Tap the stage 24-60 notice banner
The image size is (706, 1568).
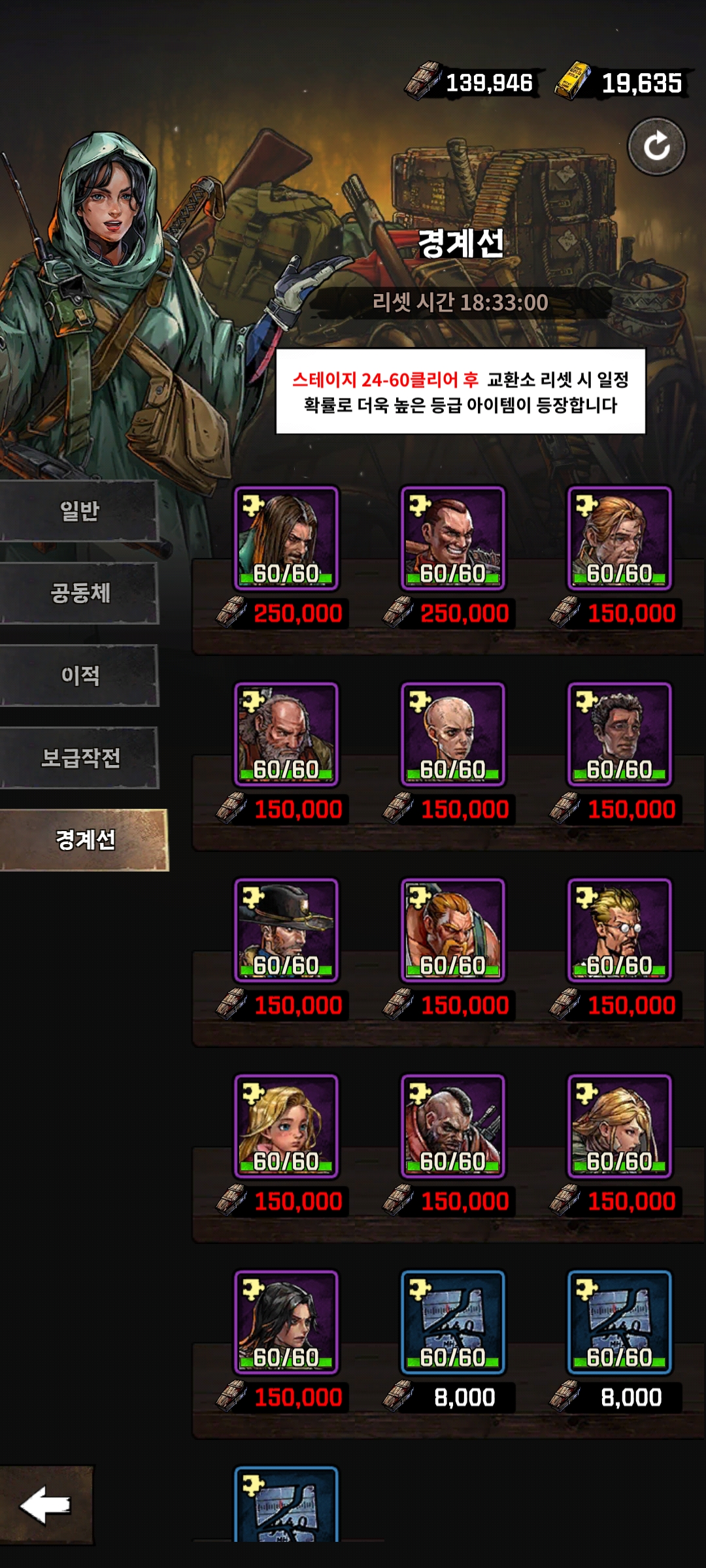click(x=460, y=391)
